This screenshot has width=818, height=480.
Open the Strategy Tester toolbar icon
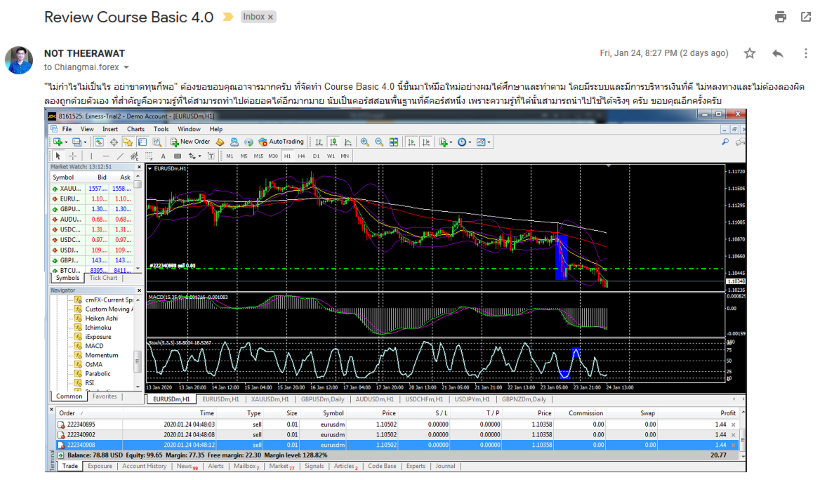pyautogui.click(x=157, y=142)
